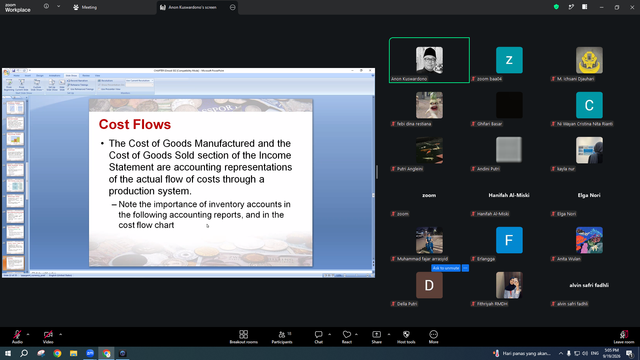Click the Cost Flows slide title
The width and height of the screenshot is (640, 360).
tap(135, 124)
